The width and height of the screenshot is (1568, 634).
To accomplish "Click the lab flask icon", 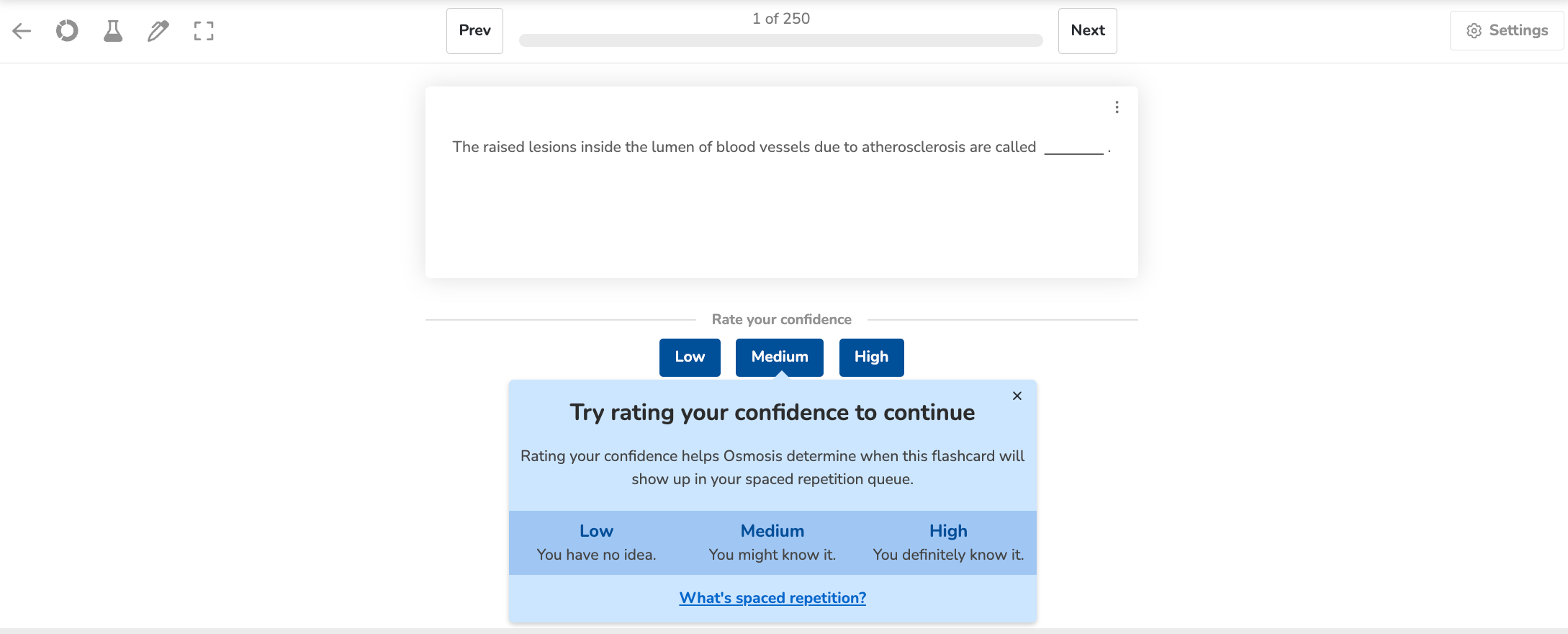I will (x=113, y=30).
